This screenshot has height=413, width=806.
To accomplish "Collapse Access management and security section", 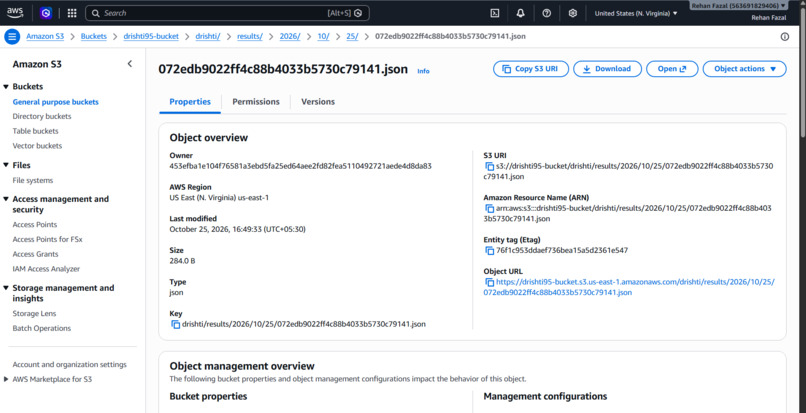I will point(6,199).
